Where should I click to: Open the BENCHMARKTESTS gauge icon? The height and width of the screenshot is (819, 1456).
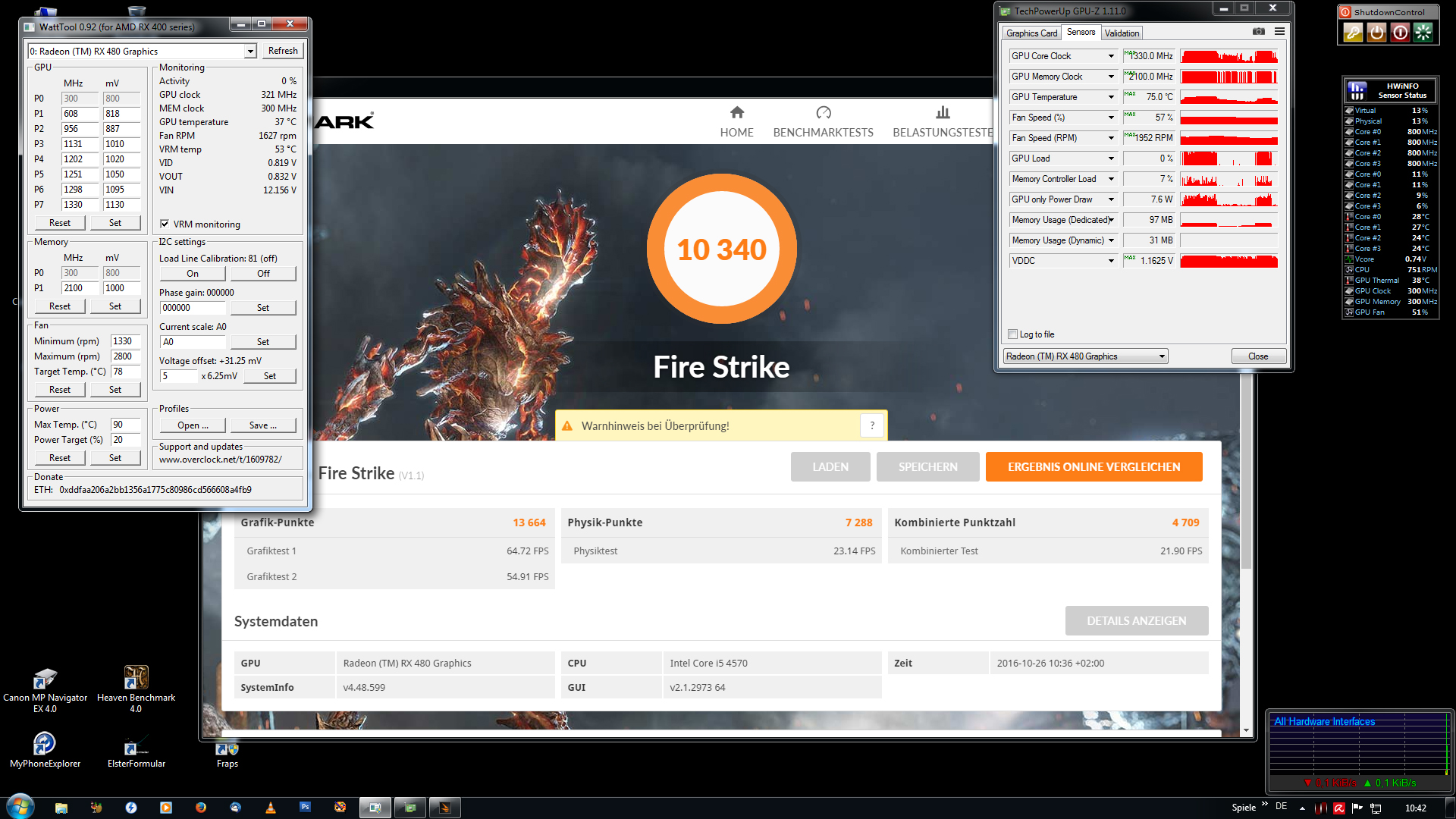click(x=823, y=113)
